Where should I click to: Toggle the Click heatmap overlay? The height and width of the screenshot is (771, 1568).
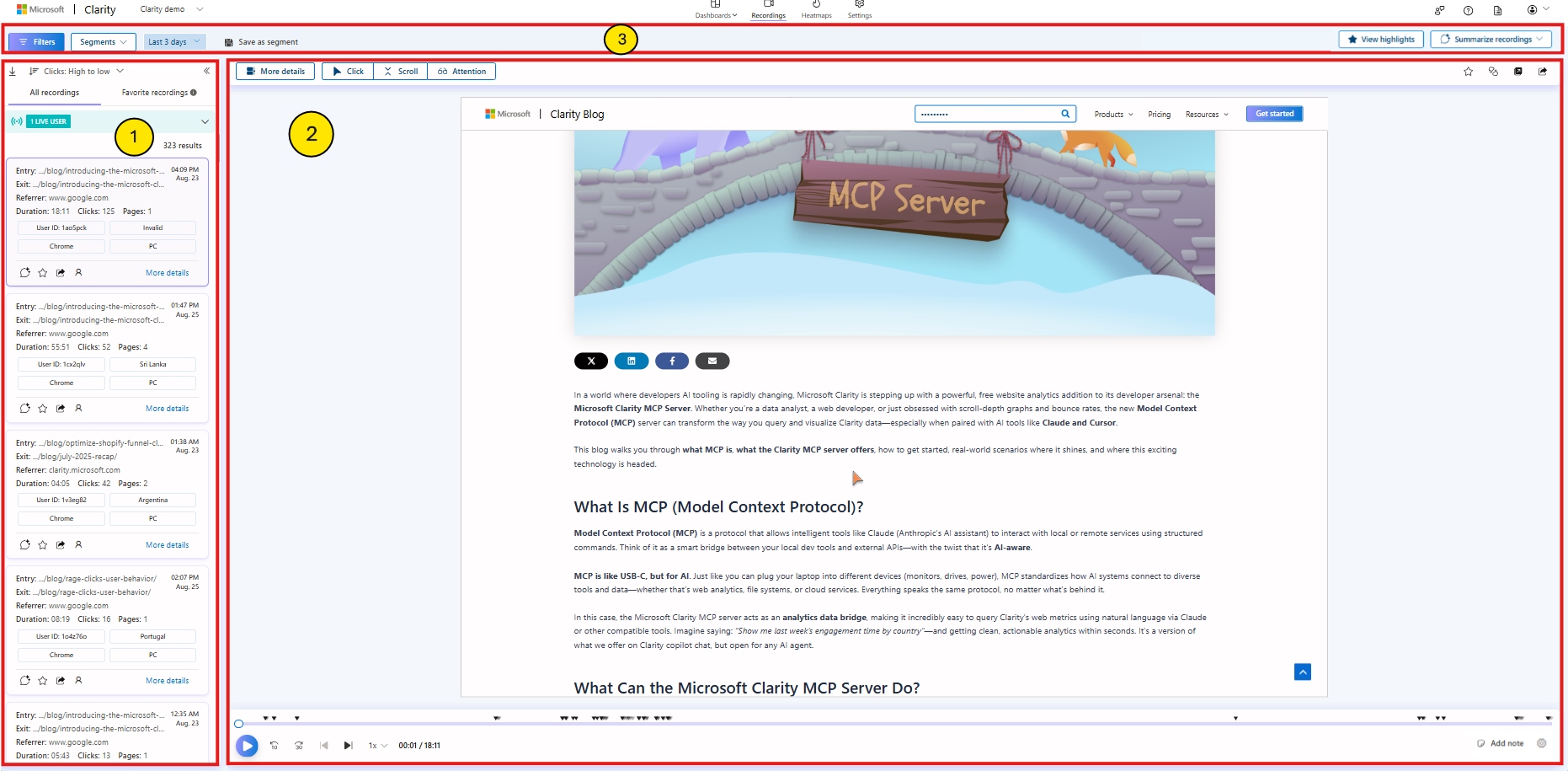coord(348,72)
